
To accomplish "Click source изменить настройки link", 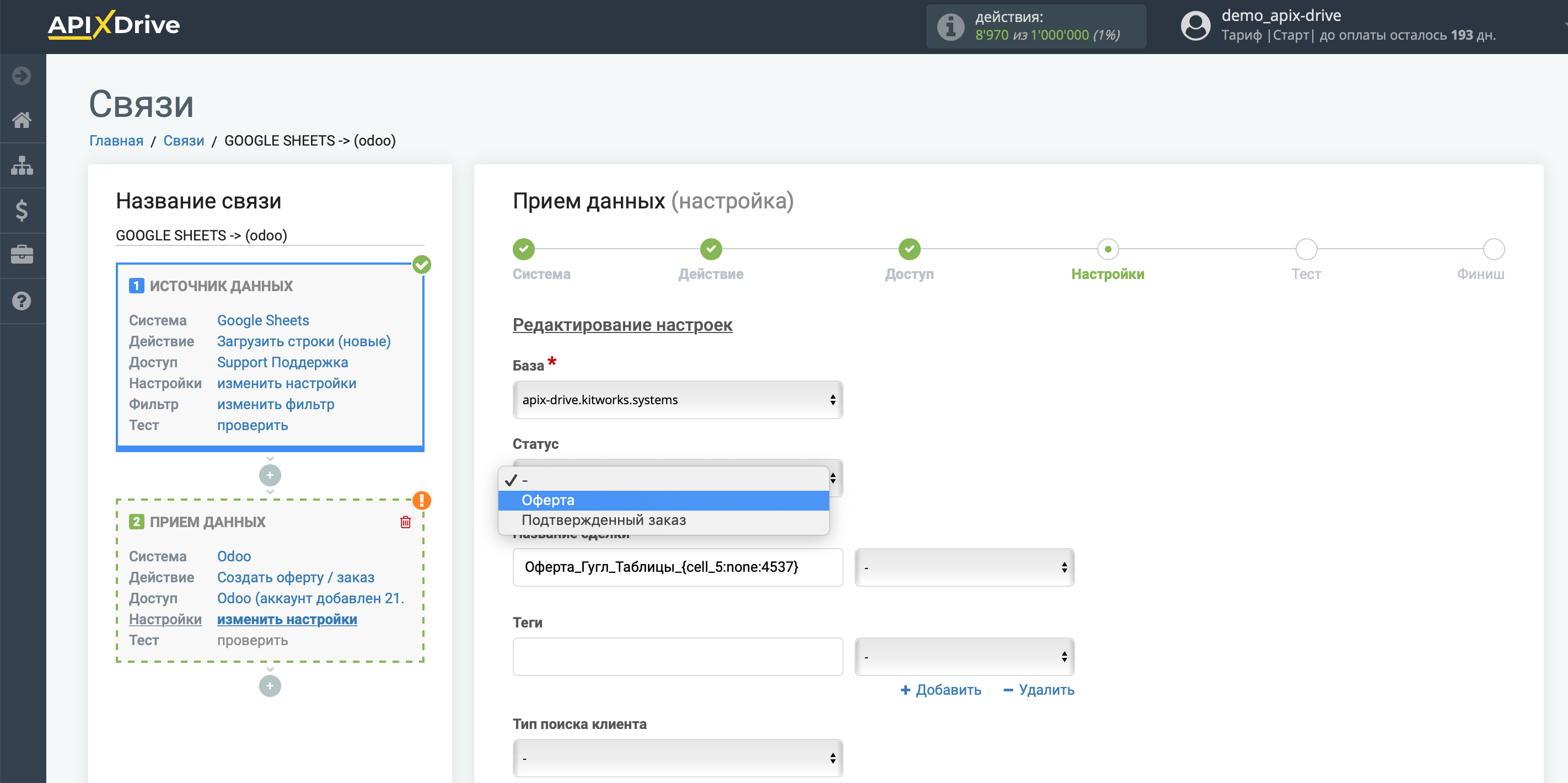I will [x=287, y=383].
